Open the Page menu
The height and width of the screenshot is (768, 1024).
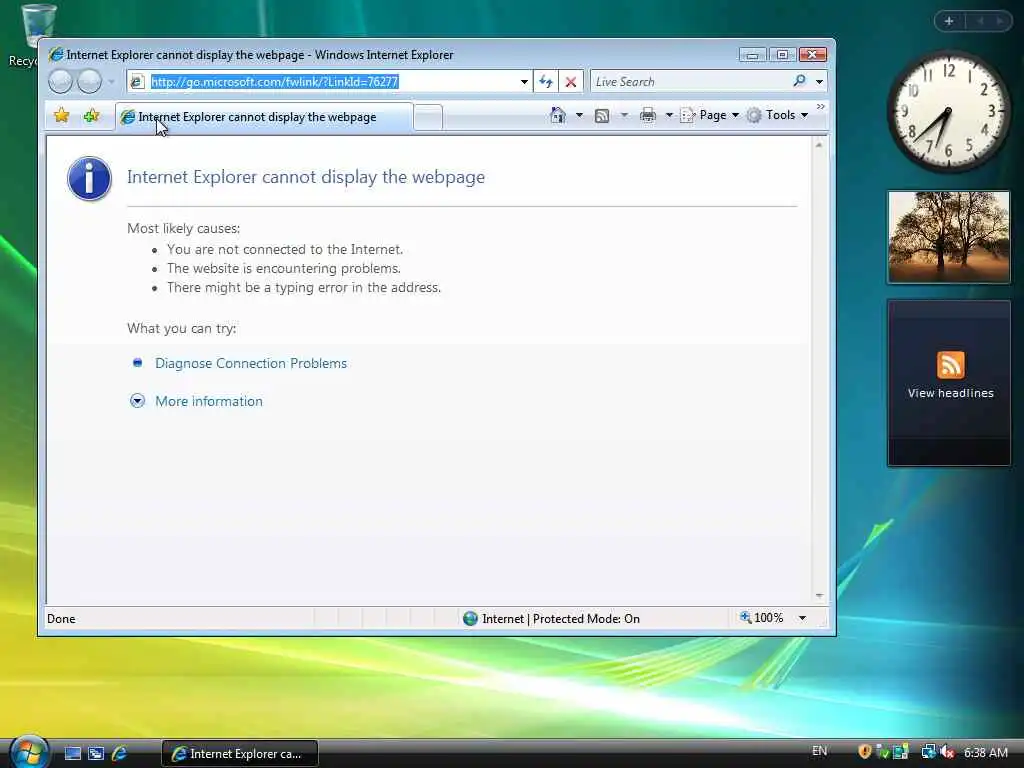pyautogui.click(x=709, y=116)
